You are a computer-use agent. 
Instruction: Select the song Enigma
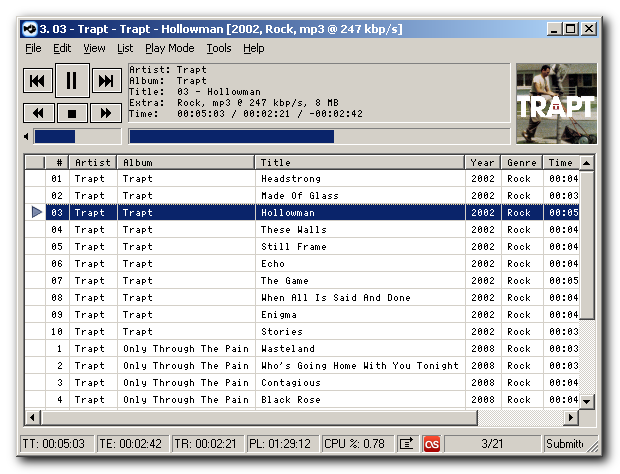point(302,315)
